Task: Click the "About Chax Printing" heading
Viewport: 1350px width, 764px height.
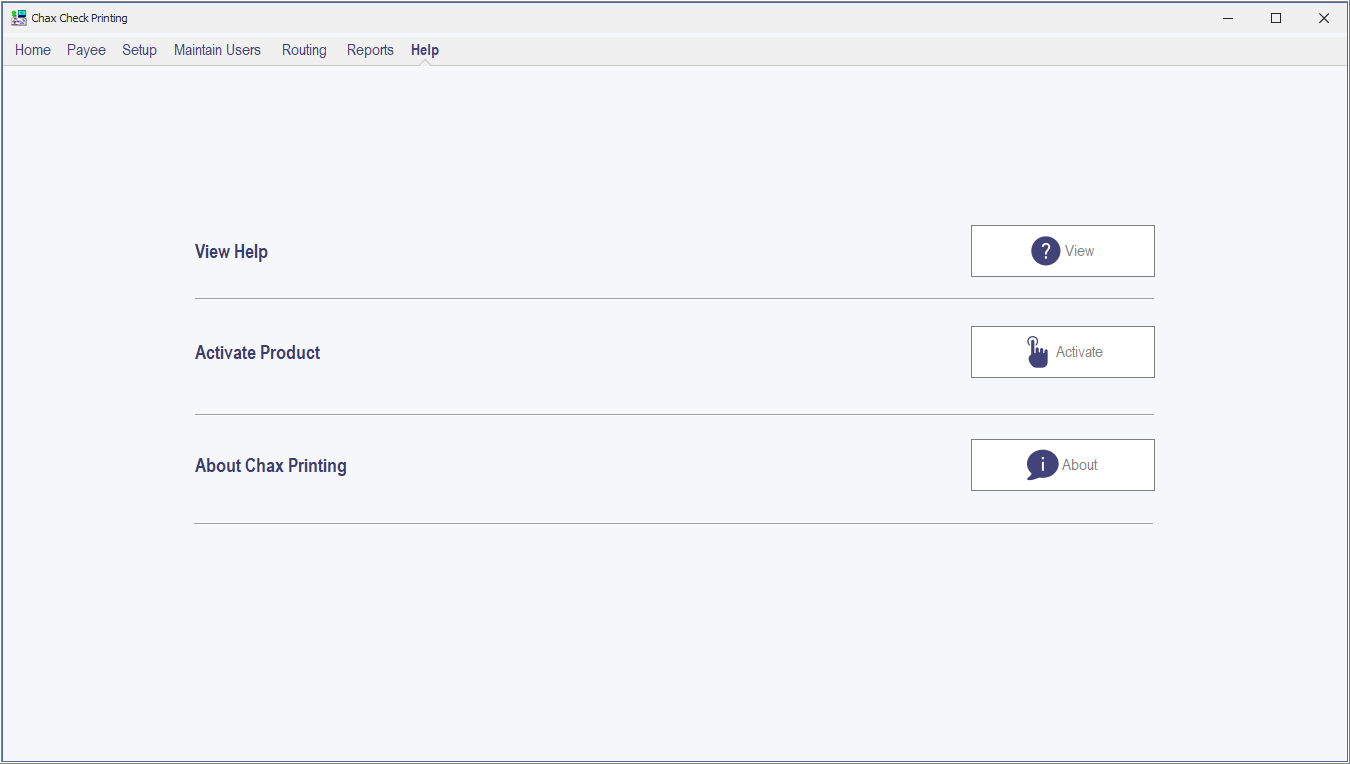Action: [270, 466]
